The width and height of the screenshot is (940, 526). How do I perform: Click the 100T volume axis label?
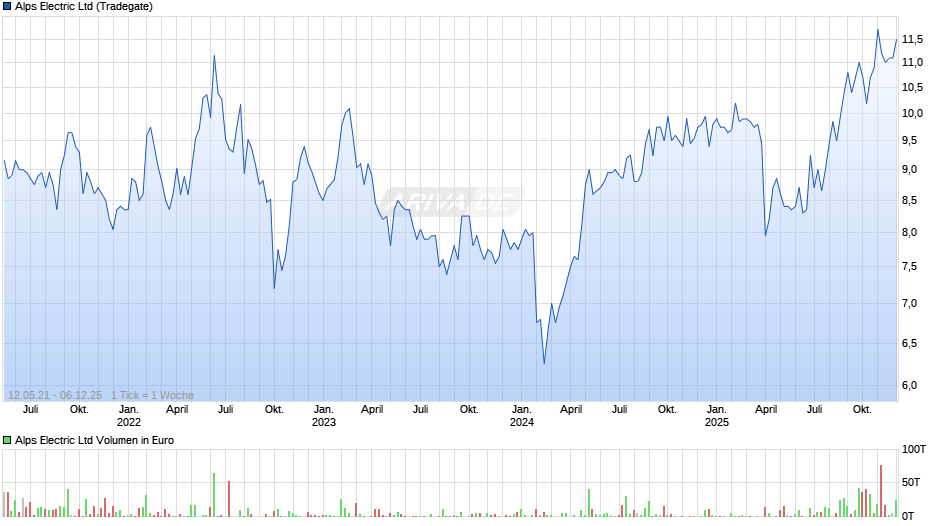914,449
